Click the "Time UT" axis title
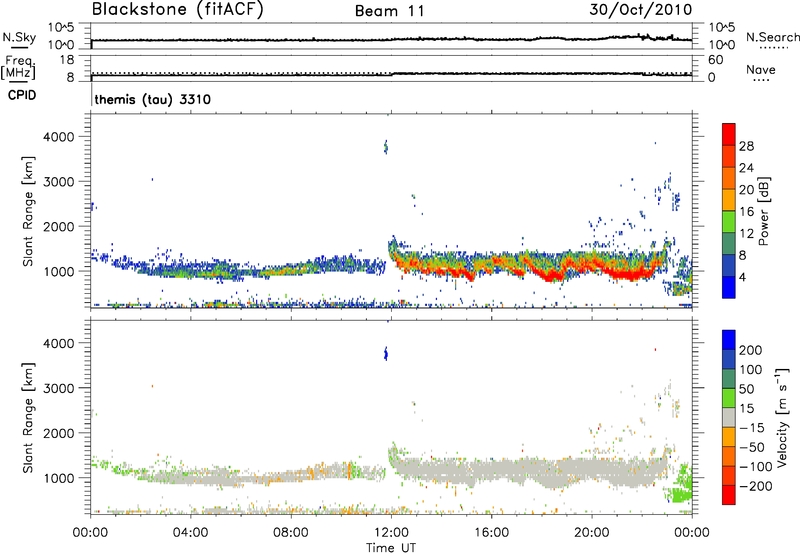This screenshot has width=800, height=554. tap(391, 548)
